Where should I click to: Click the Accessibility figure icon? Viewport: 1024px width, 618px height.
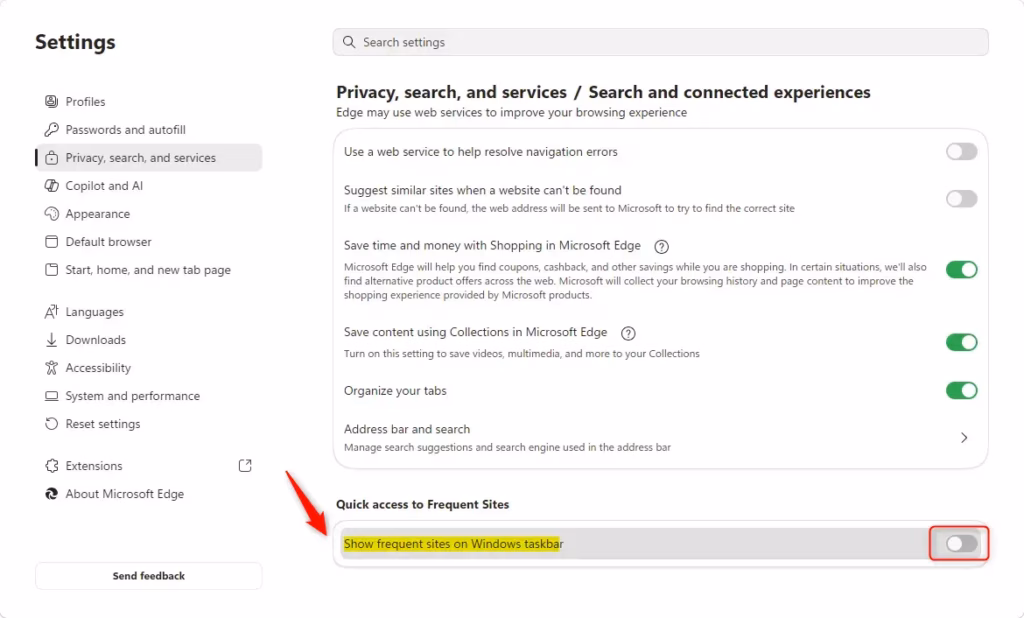coord(51,368)
